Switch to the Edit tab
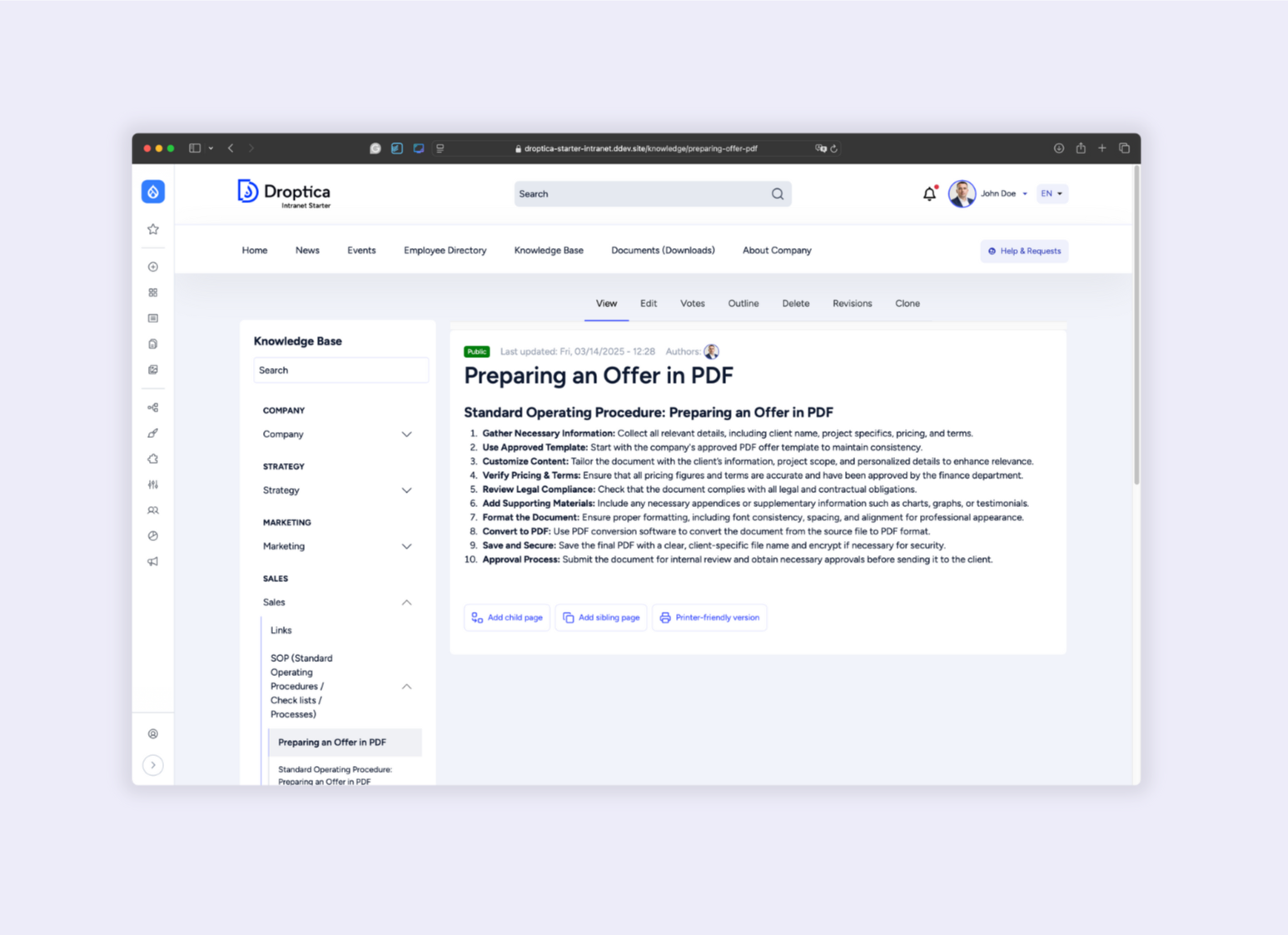The height and width of the screenshot is (935, 1288). 649,303
